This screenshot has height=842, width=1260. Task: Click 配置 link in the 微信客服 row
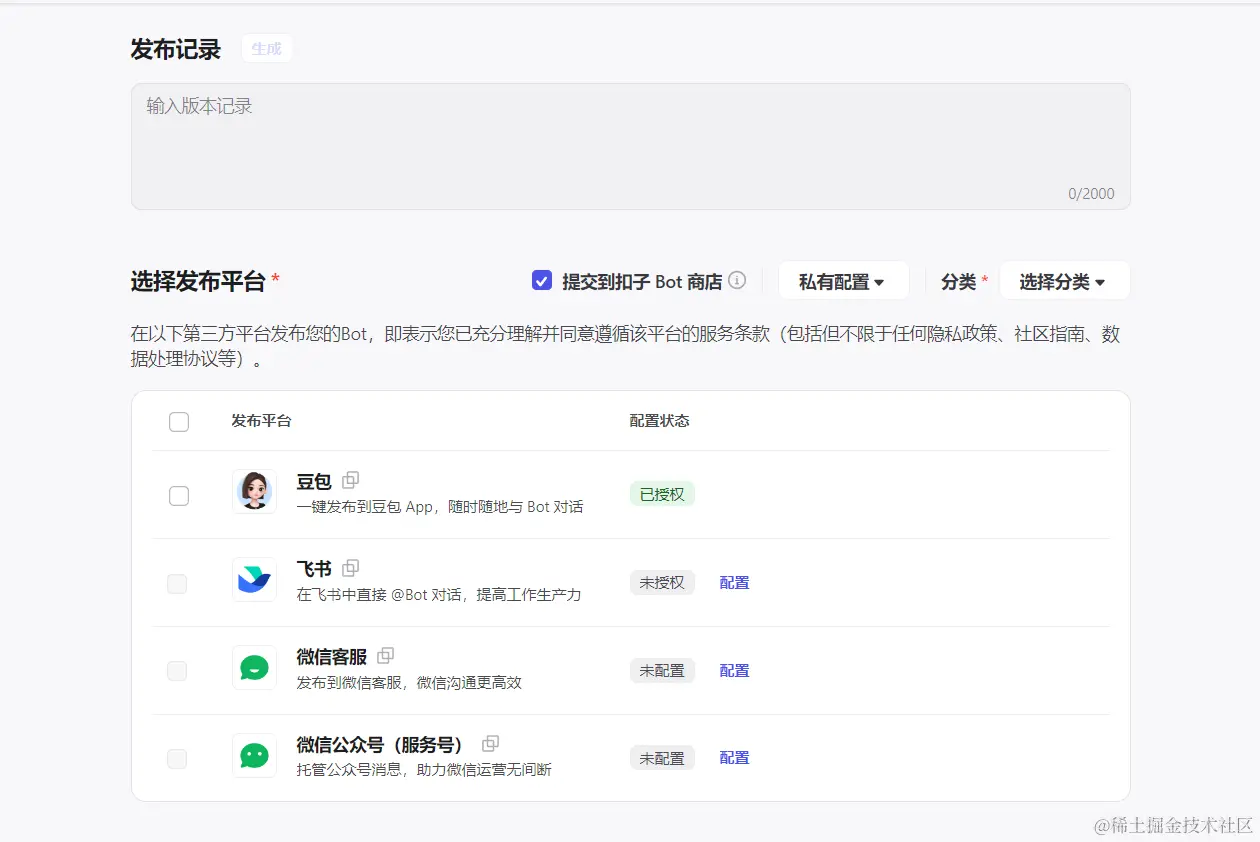734,670
